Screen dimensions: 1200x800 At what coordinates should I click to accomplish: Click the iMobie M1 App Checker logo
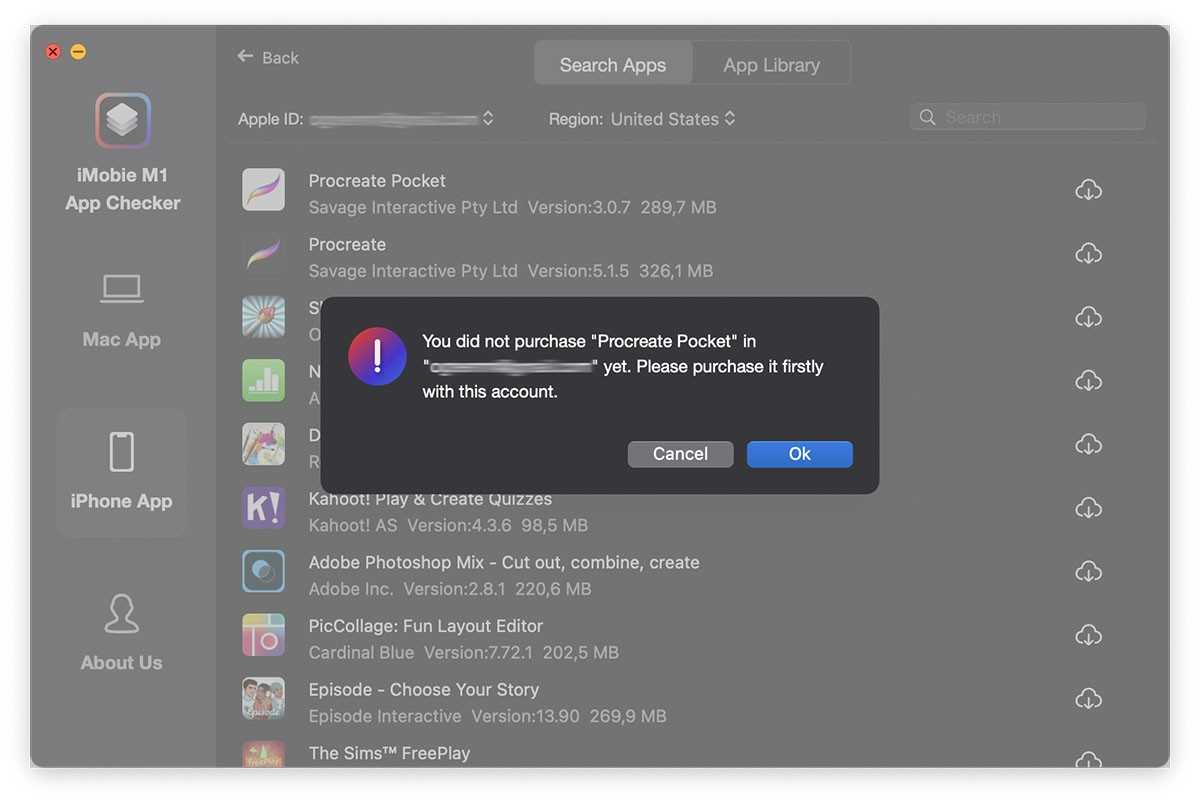[x=122, y=121]
